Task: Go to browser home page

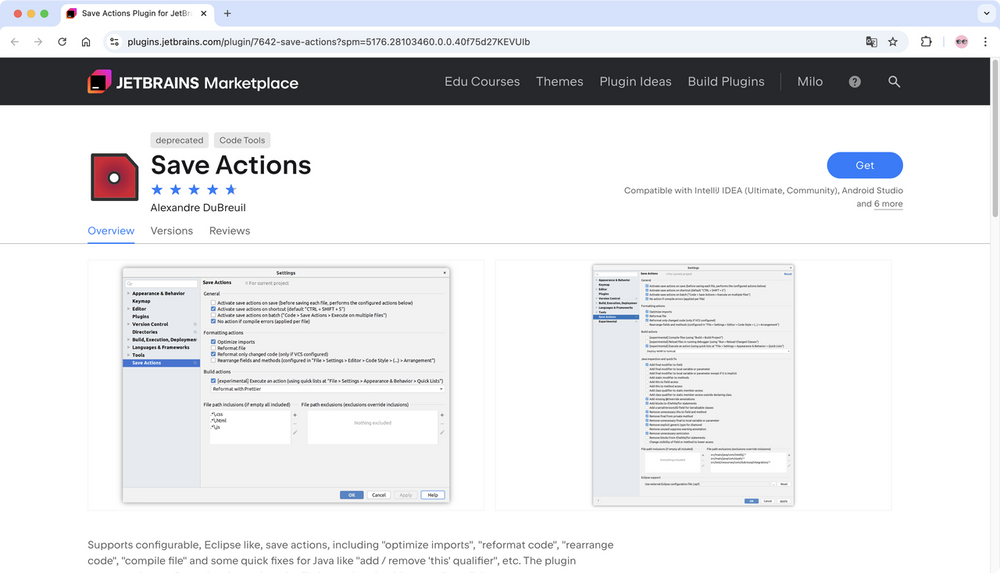Action: point(86,42)
